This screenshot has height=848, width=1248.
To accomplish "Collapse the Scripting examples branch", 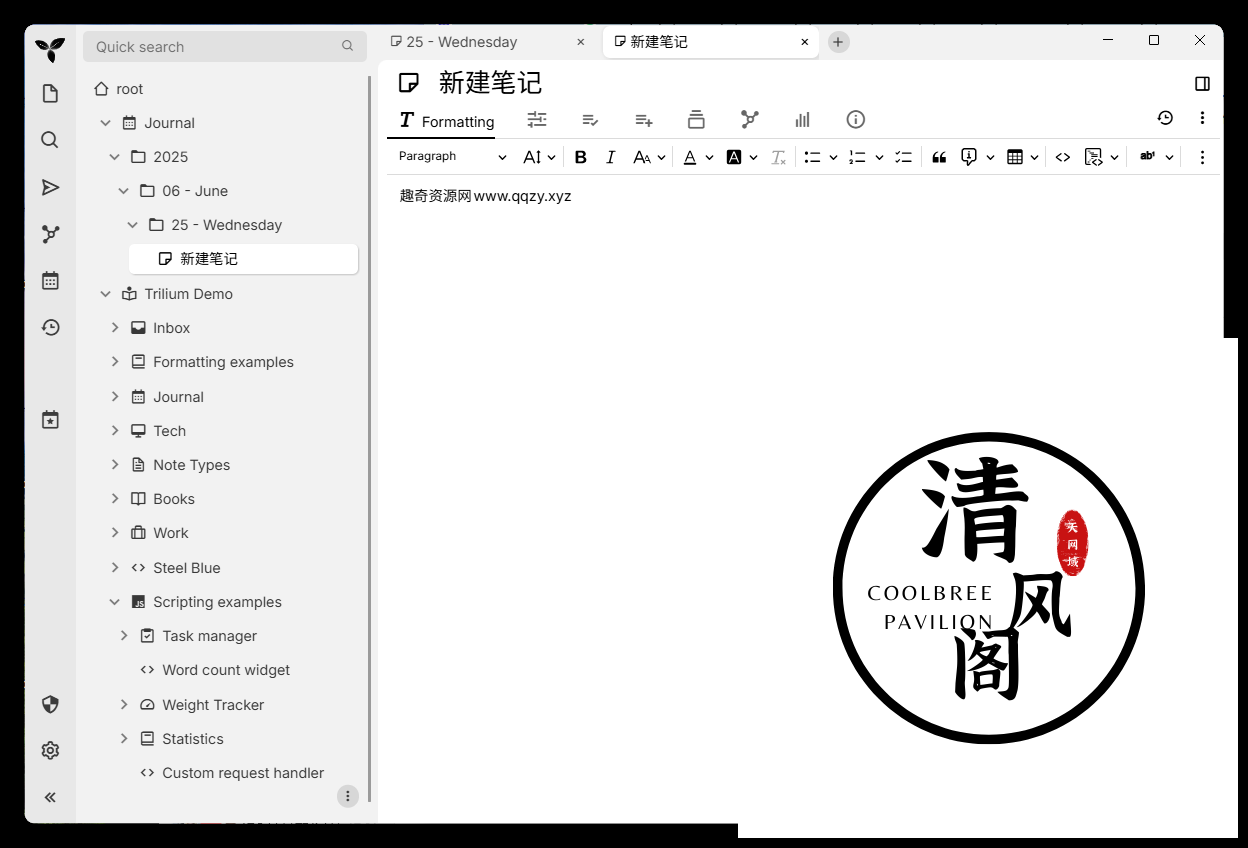I will 115,602.
